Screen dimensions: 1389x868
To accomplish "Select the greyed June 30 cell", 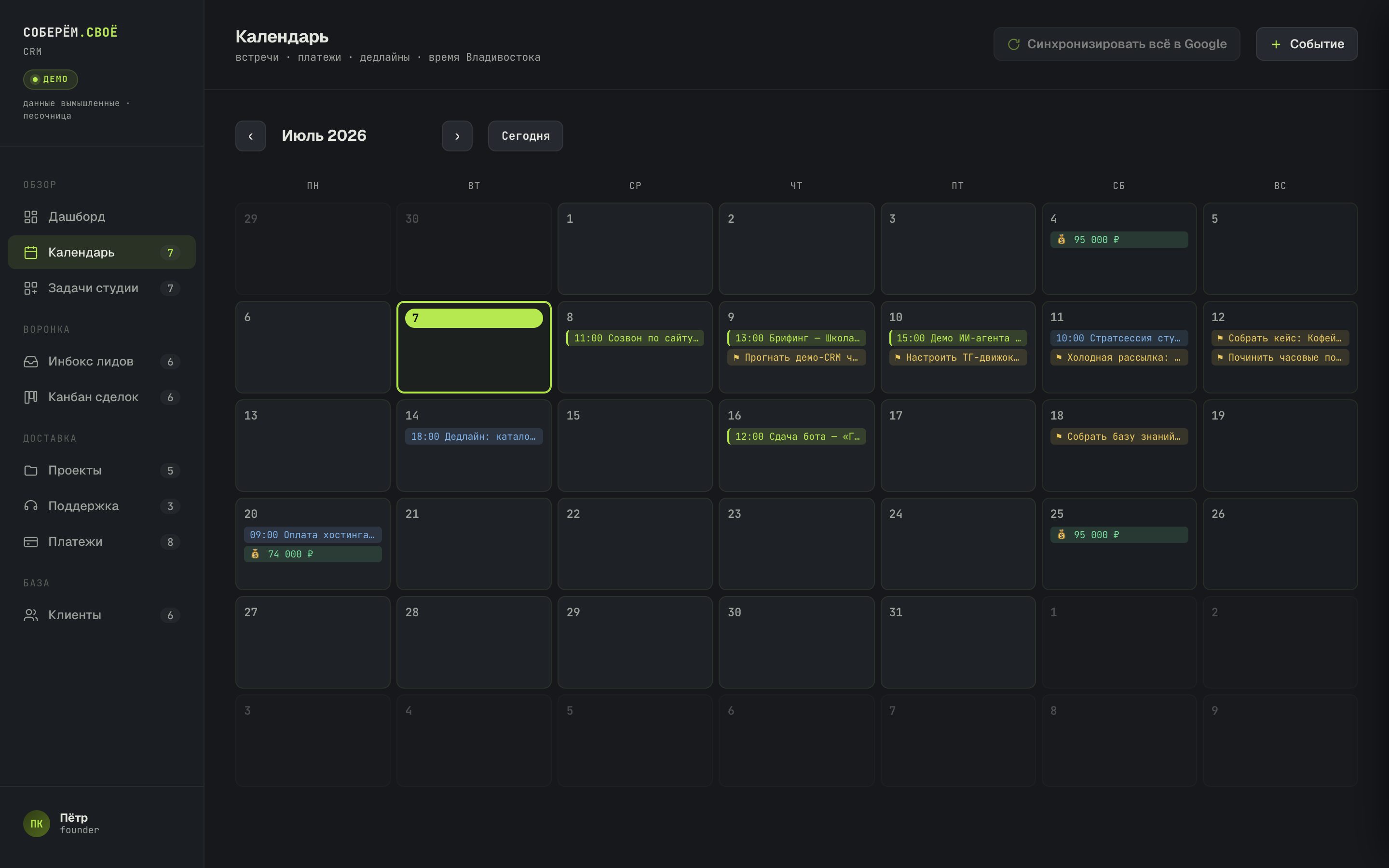I will (474, 248).
